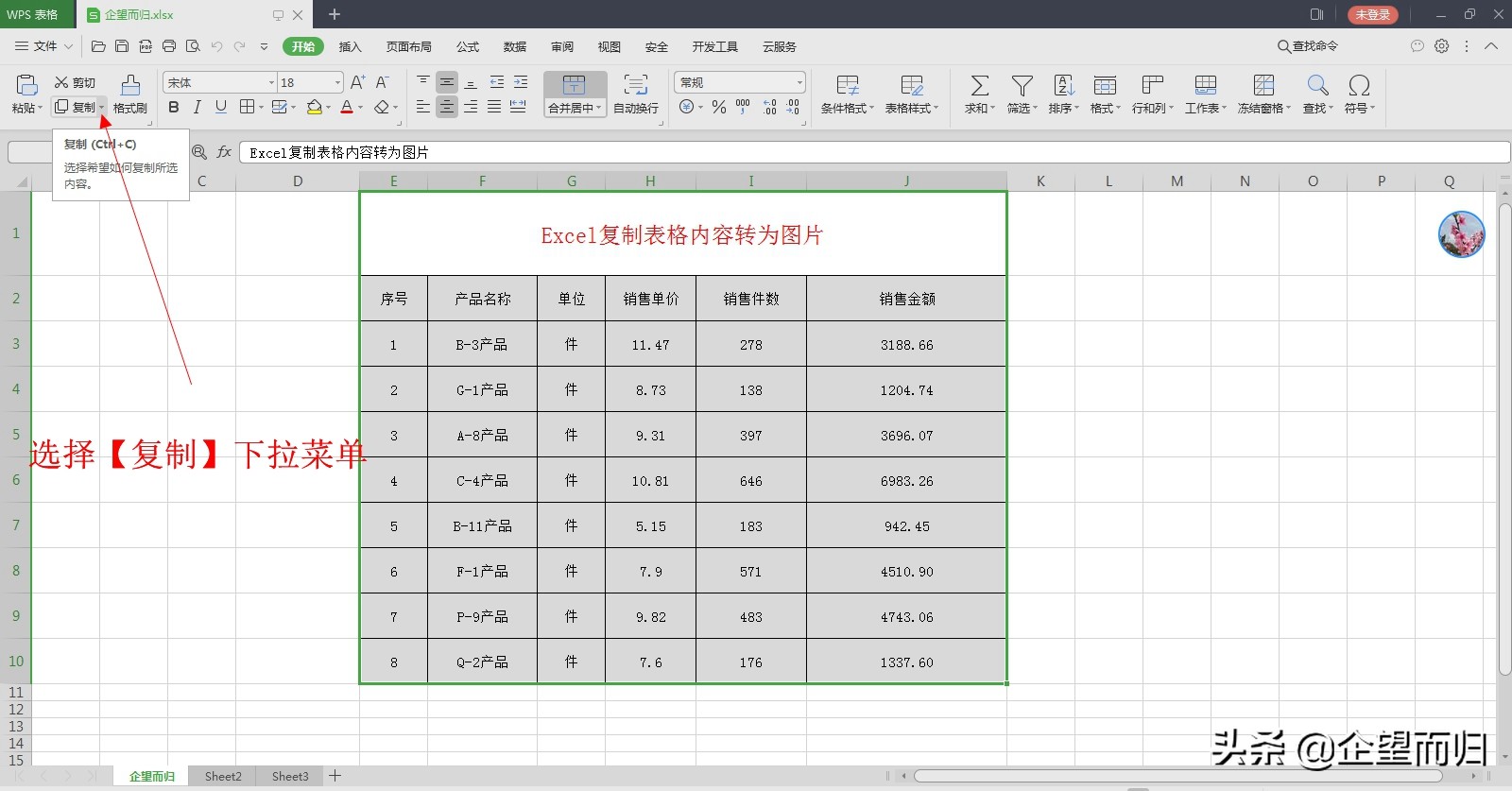Switch to the Sheet3 tab
The height and width of the screenshot is (791, 1512).
tap(290, 776)
